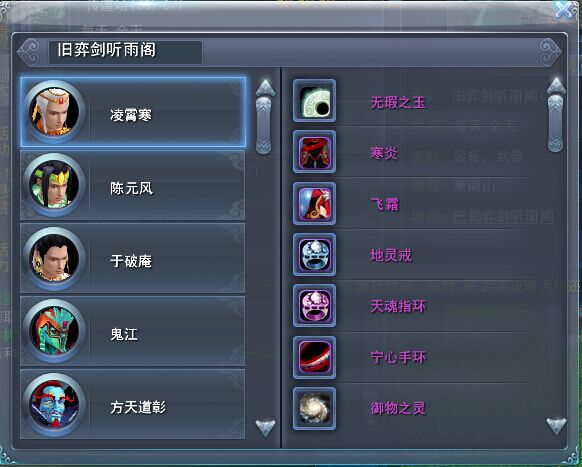Screen dimensions: 582x467
Task: Click 凌霄寒 boss portrait
Action: (54, 111)
